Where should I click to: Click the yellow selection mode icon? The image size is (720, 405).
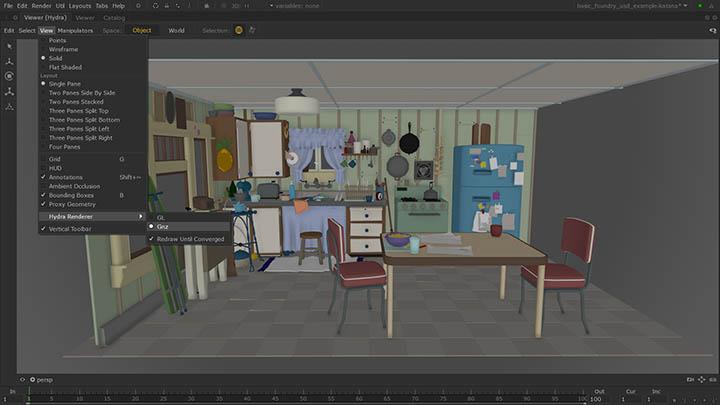coord(238,30)
